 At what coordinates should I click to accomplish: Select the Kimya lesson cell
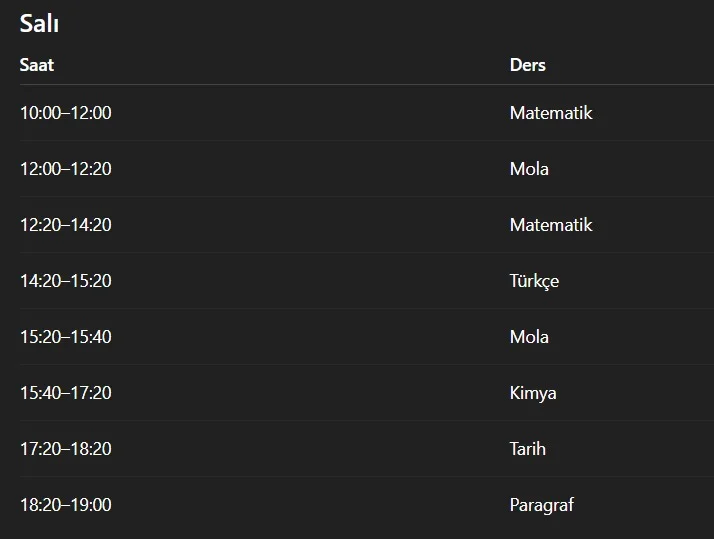[x=533, y=393]
